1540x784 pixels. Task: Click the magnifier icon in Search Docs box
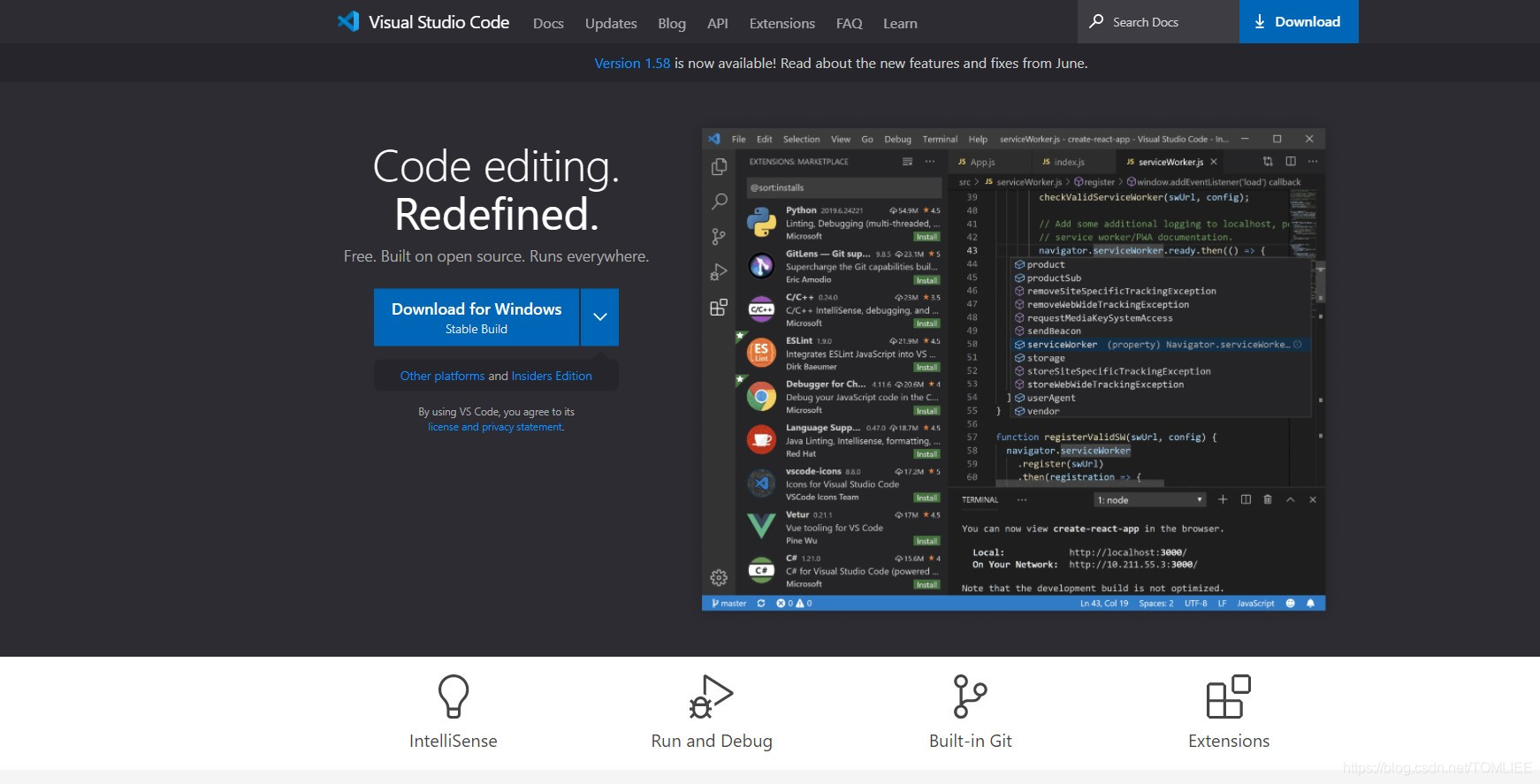pyautogui.click(x=1096, y=21)
